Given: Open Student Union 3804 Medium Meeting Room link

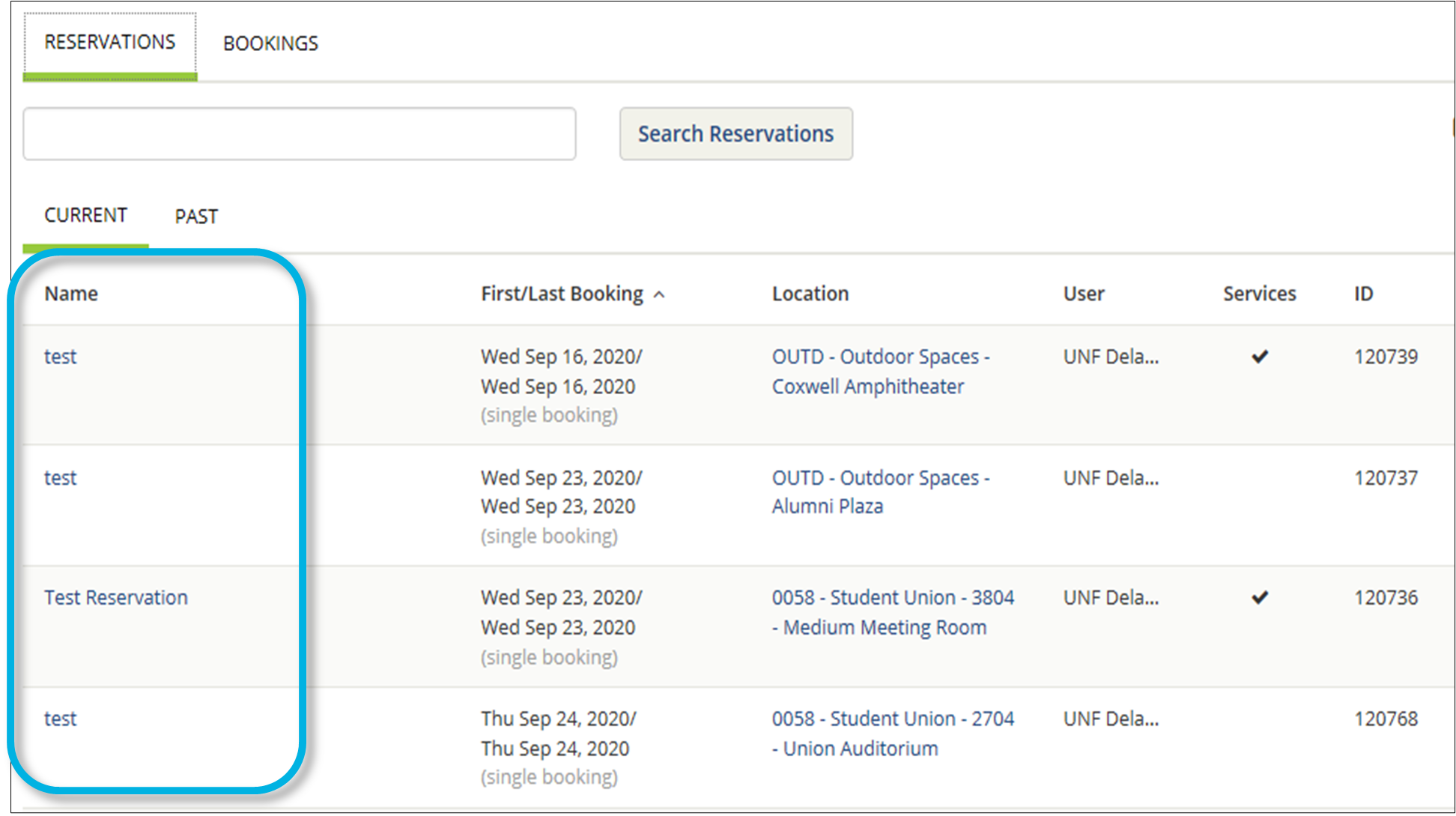Looking at the screenshot, I should tap(893, 613).
